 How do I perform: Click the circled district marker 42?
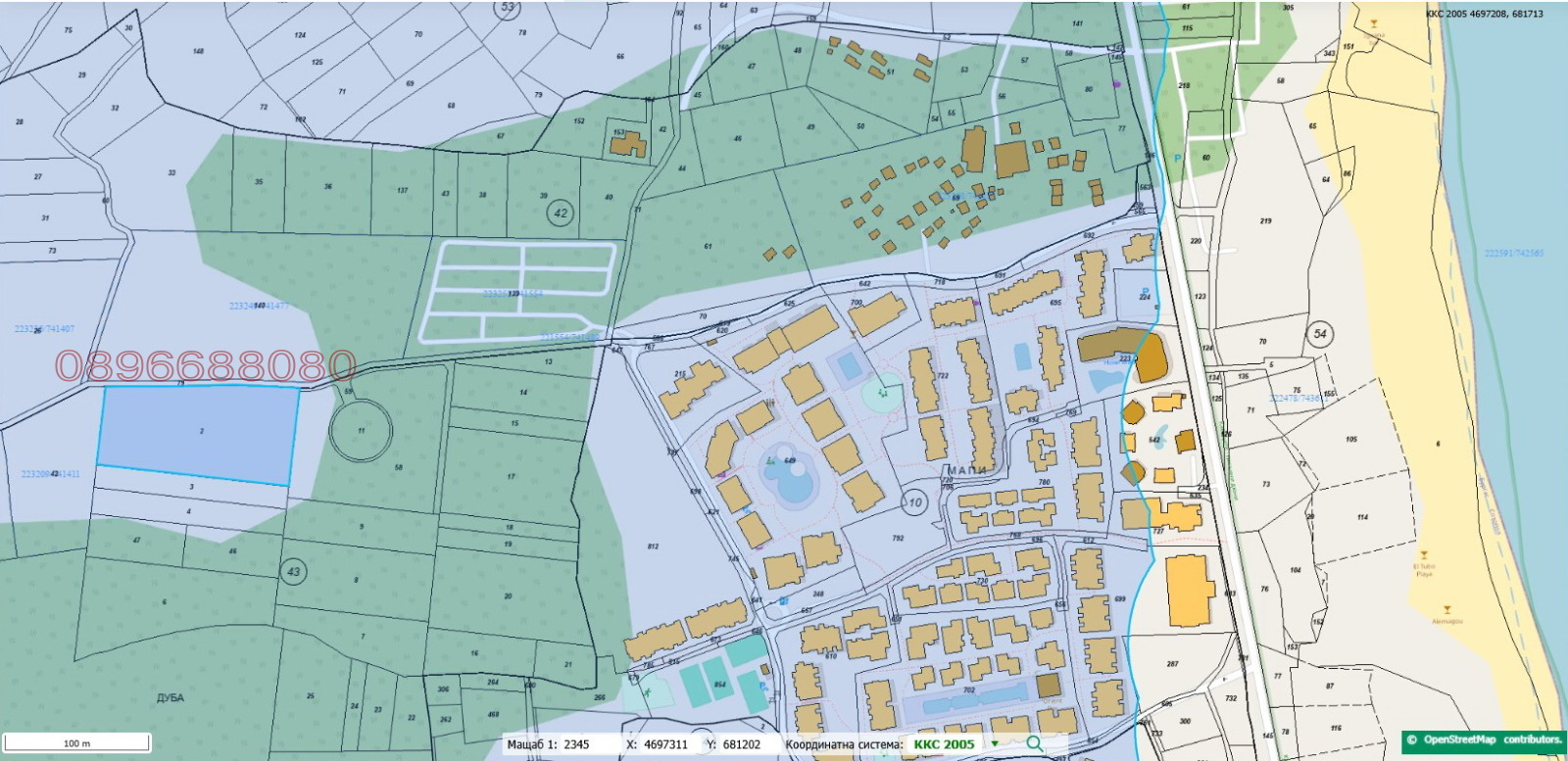(x=561, y=213)
